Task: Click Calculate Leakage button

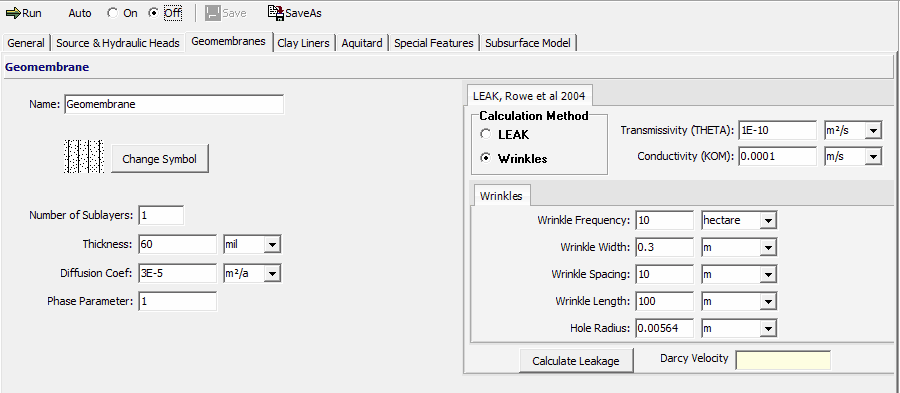Action: (x=576, y=361)
